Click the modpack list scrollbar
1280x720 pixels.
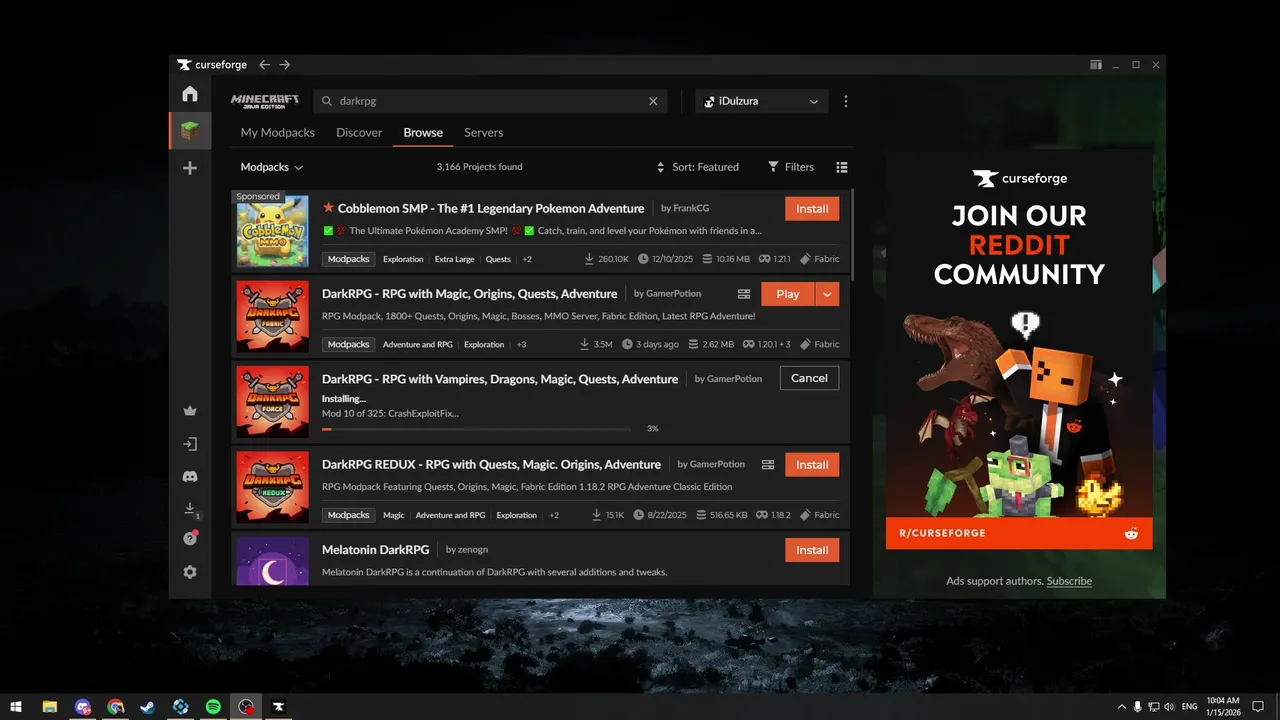point(852,235)
